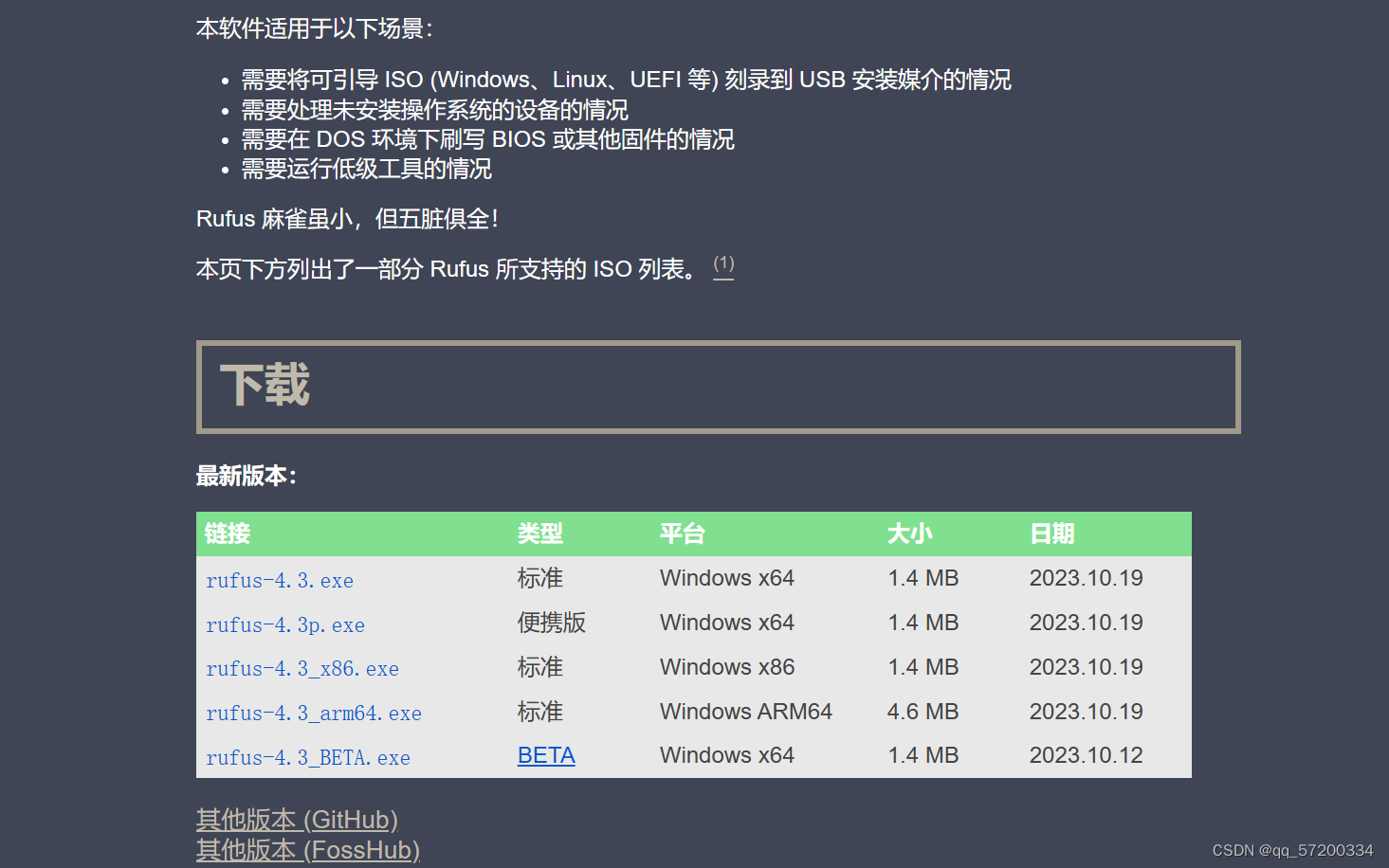Click the bullet about DOS 环境下刷写 BIOS
This screenshot has width=1389, height=868.
[488, 139]
